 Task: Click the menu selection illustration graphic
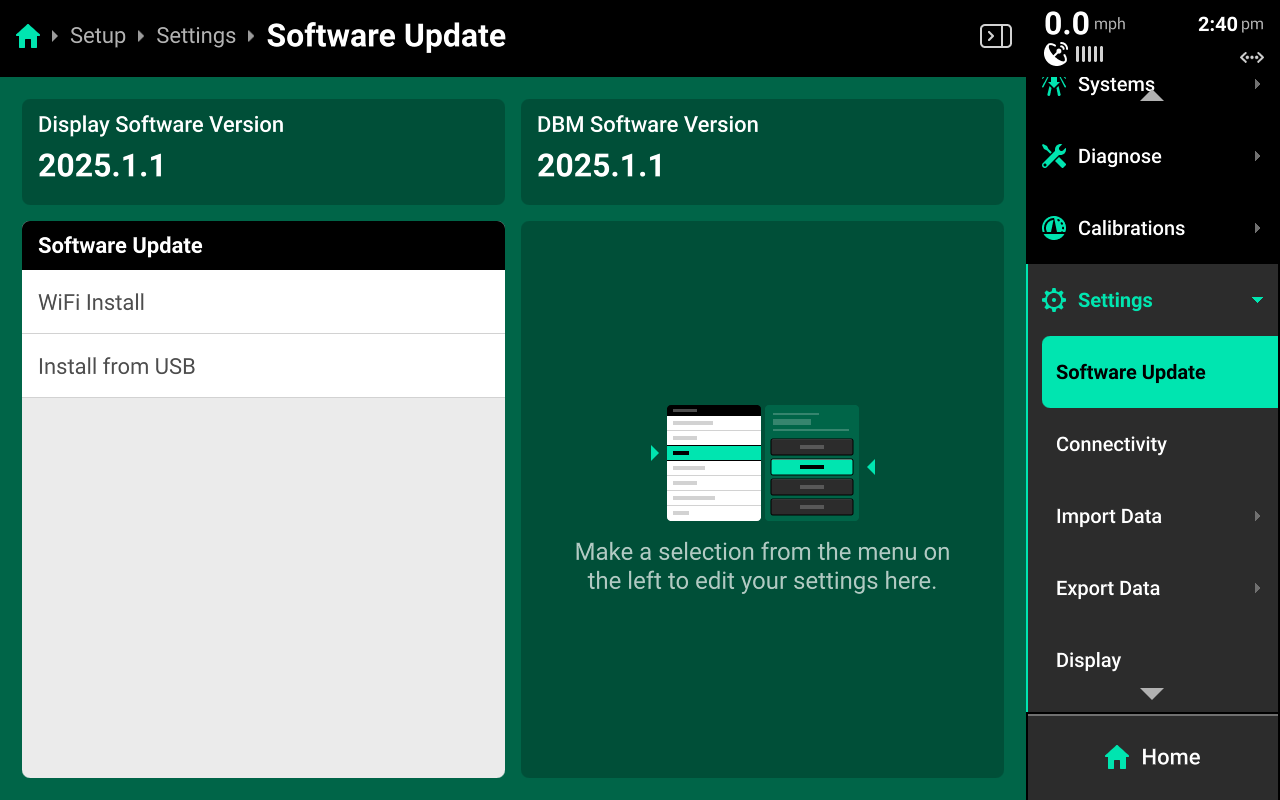763,463
